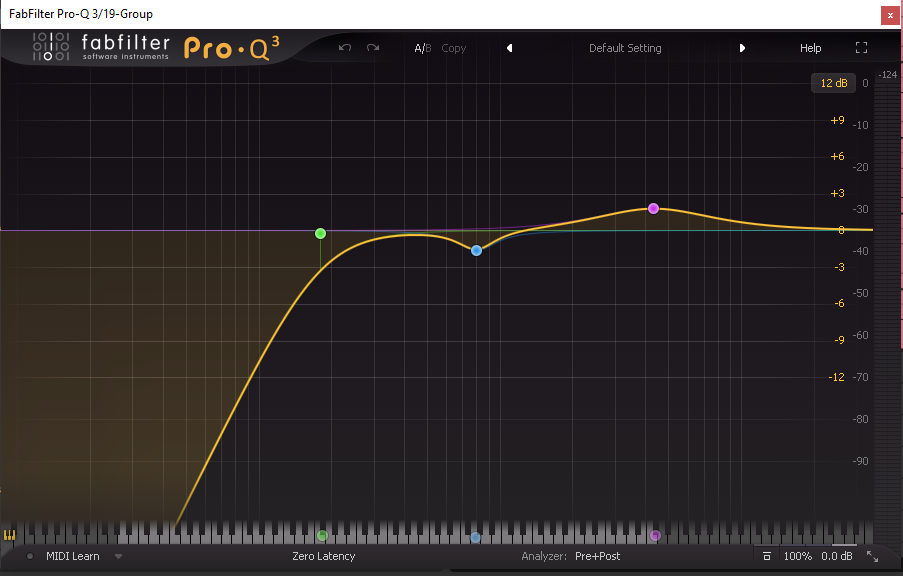Open the Help menu

point(810,48)
